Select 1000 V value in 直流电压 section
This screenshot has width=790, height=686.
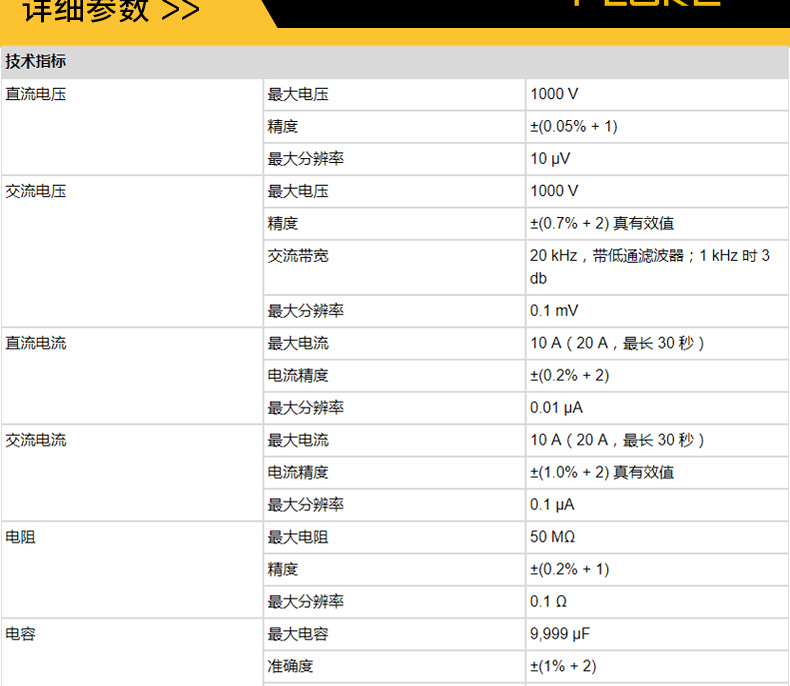point(554,94)
